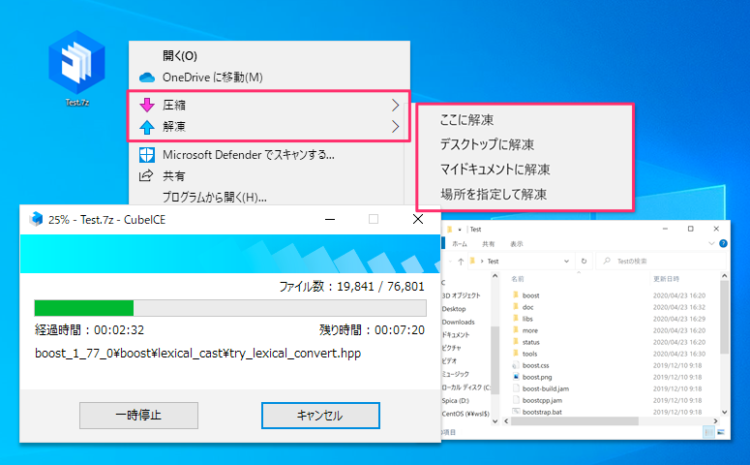Switch to large icons view in Explorer status bar
Screen dimensions: 750x465
click(x=721, y=432)
